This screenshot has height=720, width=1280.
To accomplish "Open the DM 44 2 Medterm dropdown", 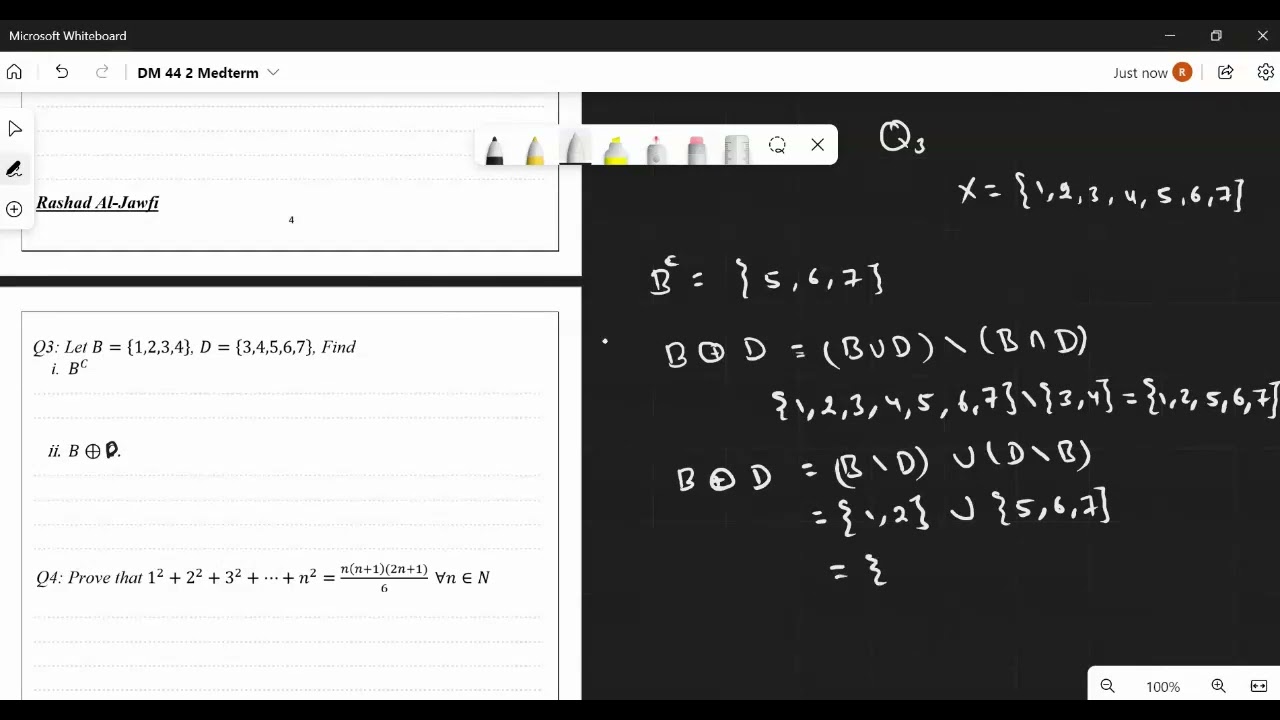I will pos(273,73).
